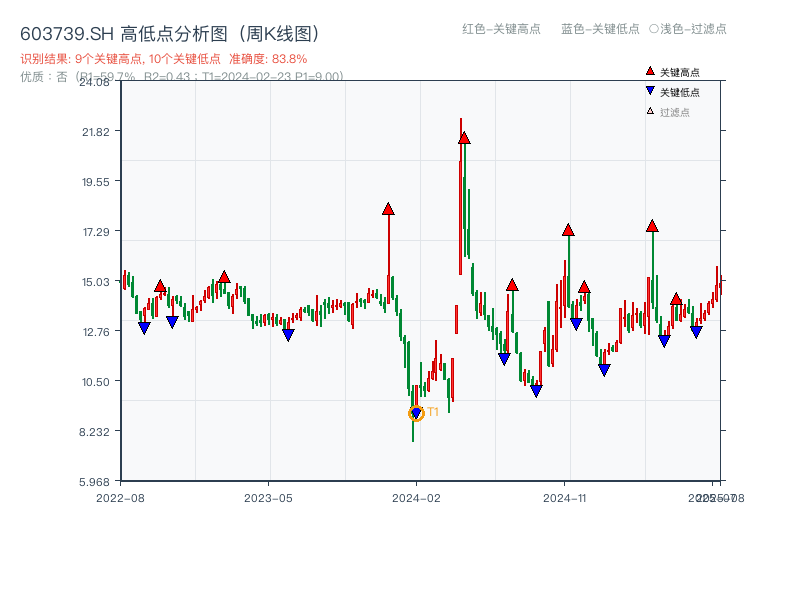Click the blue low marker before 2024-11 near 10.50
The width and height of the screenshot is (800, 600).
pyautogui.click(x=536, y=391)
